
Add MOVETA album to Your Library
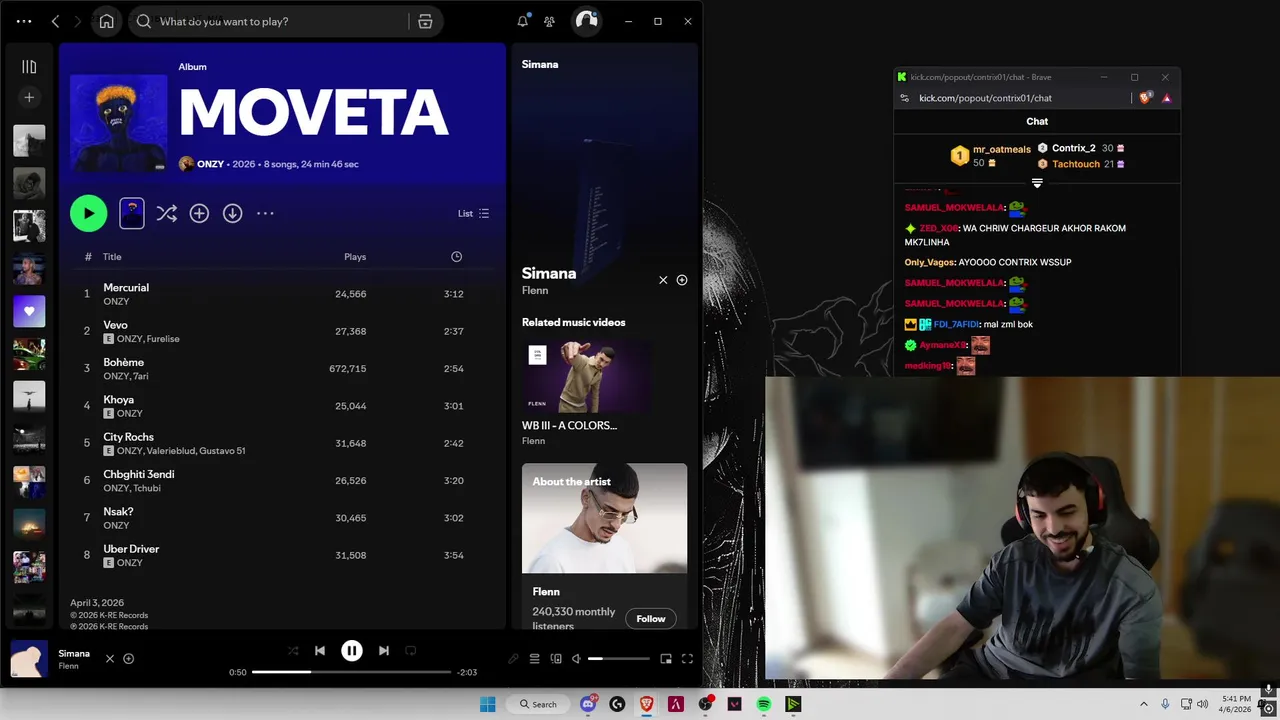pyautogui.click(x=199, y=213)
